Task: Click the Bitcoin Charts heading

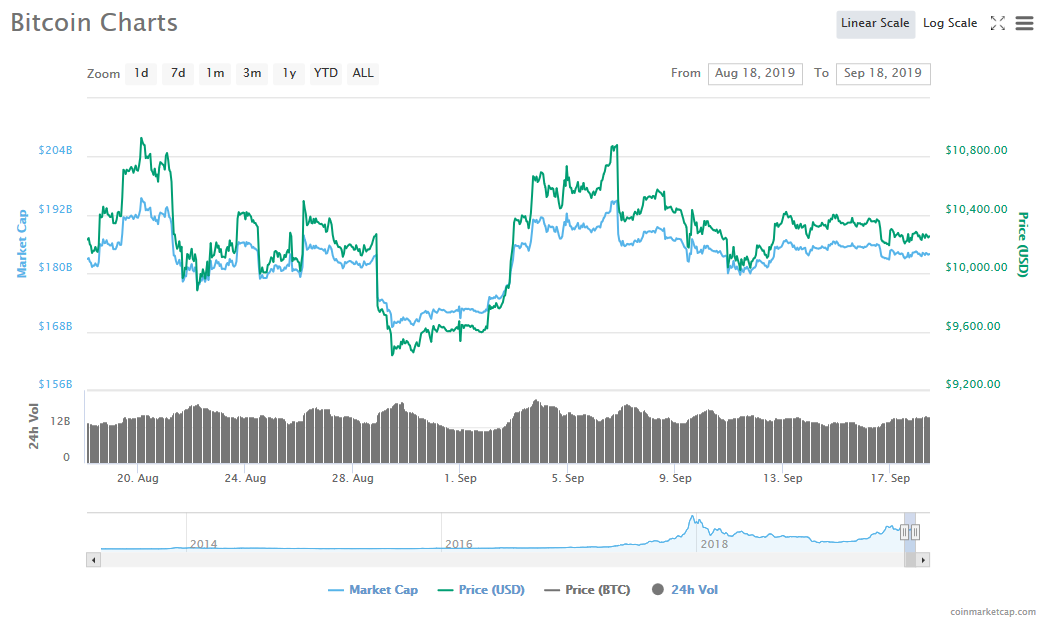Action: tap(94, 23)
